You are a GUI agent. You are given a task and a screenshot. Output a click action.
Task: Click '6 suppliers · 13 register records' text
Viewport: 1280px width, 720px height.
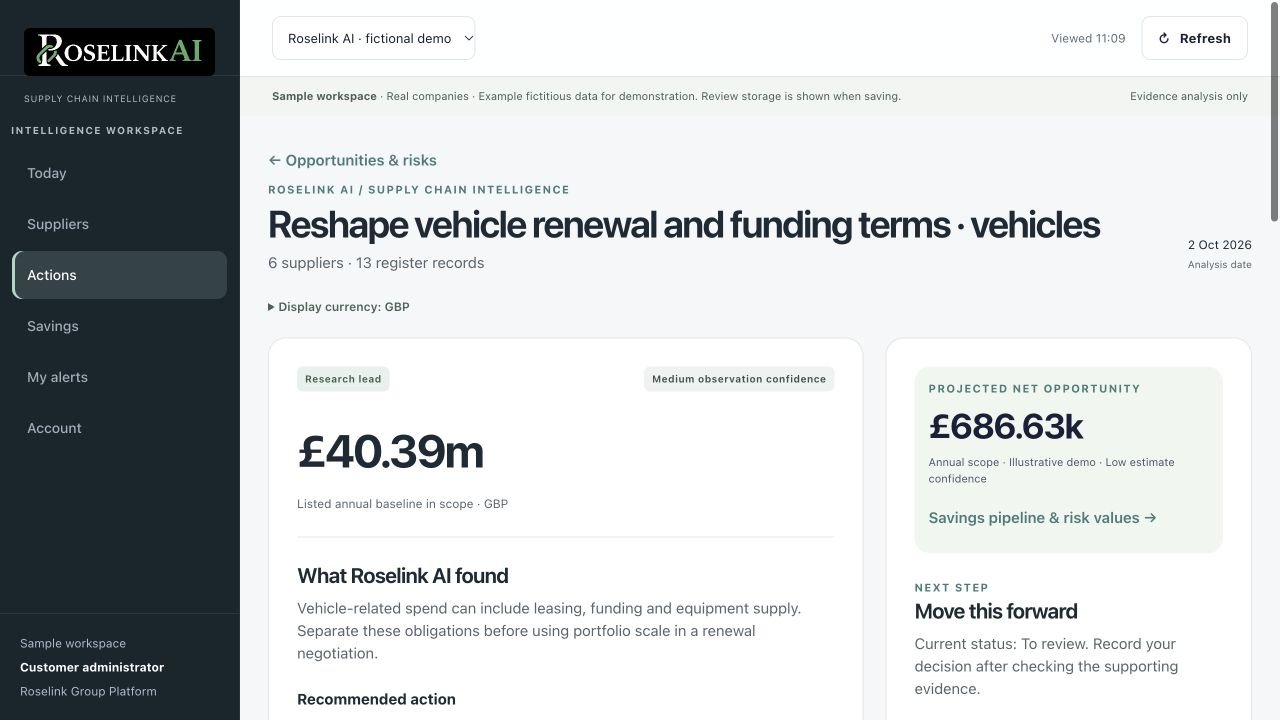click(x=376, y=263)
